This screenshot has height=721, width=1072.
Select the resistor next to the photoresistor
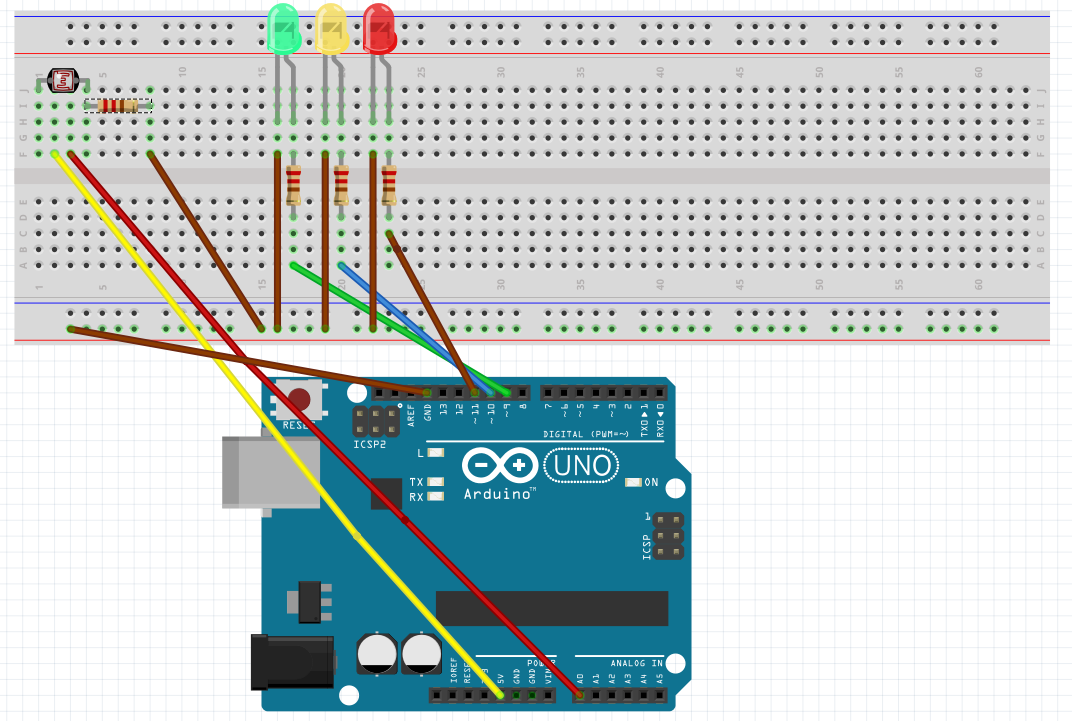click(x=118, y=104)
